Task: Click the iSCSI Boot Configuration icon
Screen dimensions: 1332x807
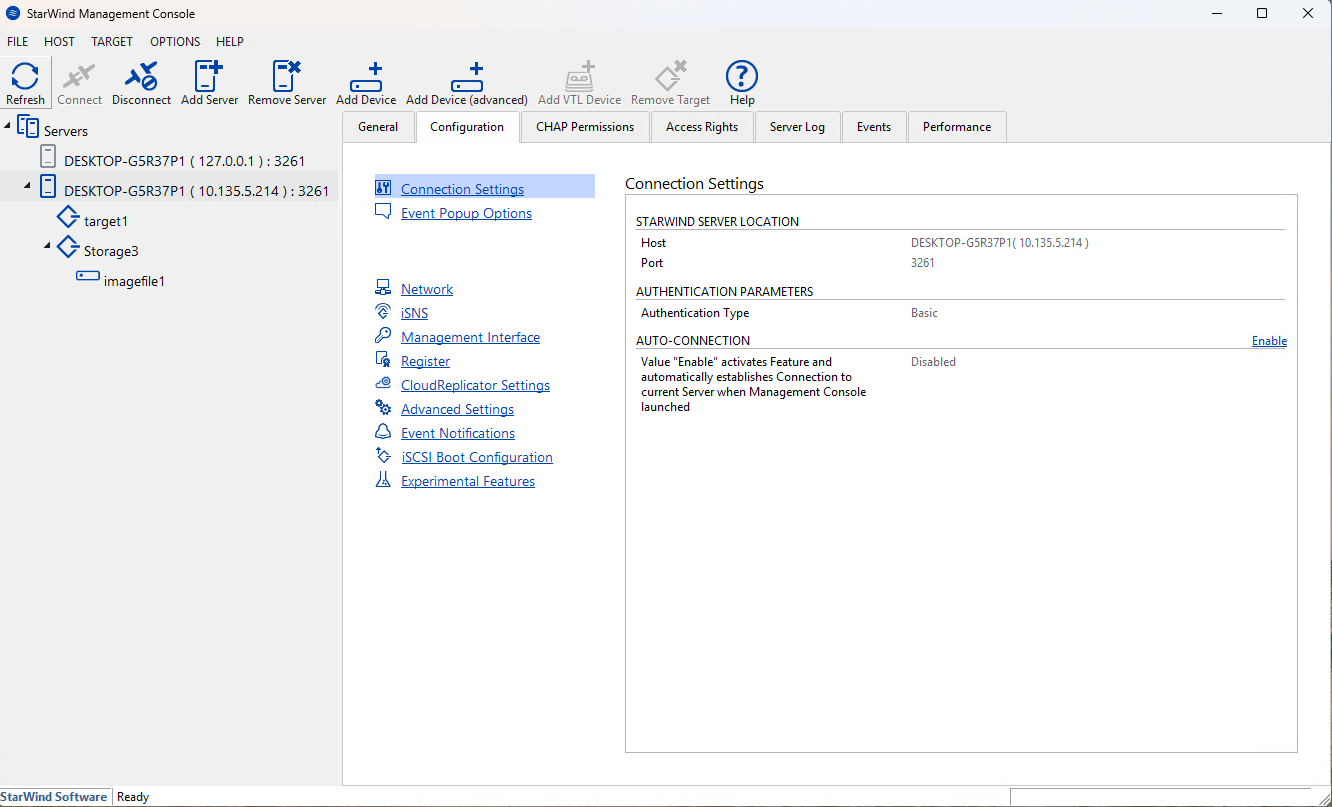Action: pos(383,456)
